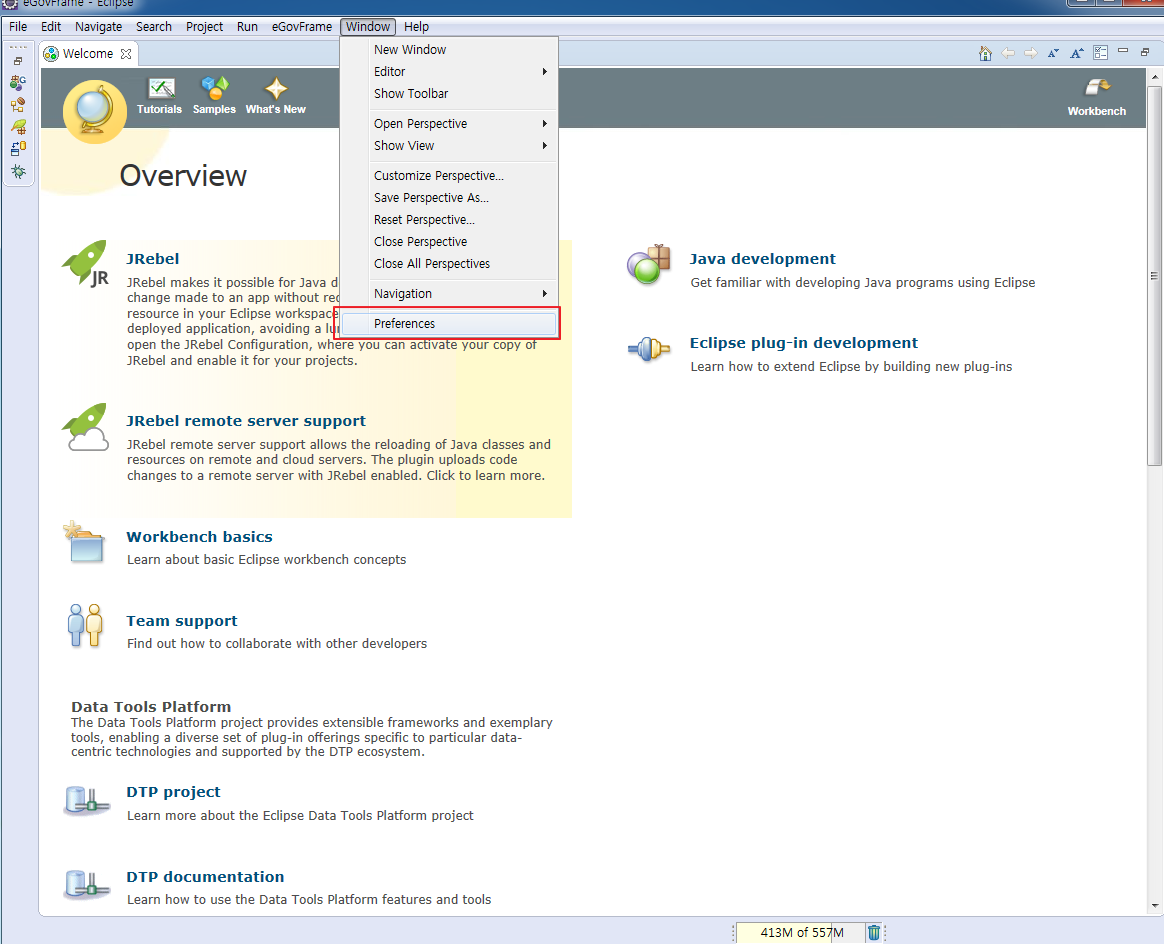Open the DTP project link
Image resolution: width=1164 pixels, height=944 pixels.
coord(173,792)
